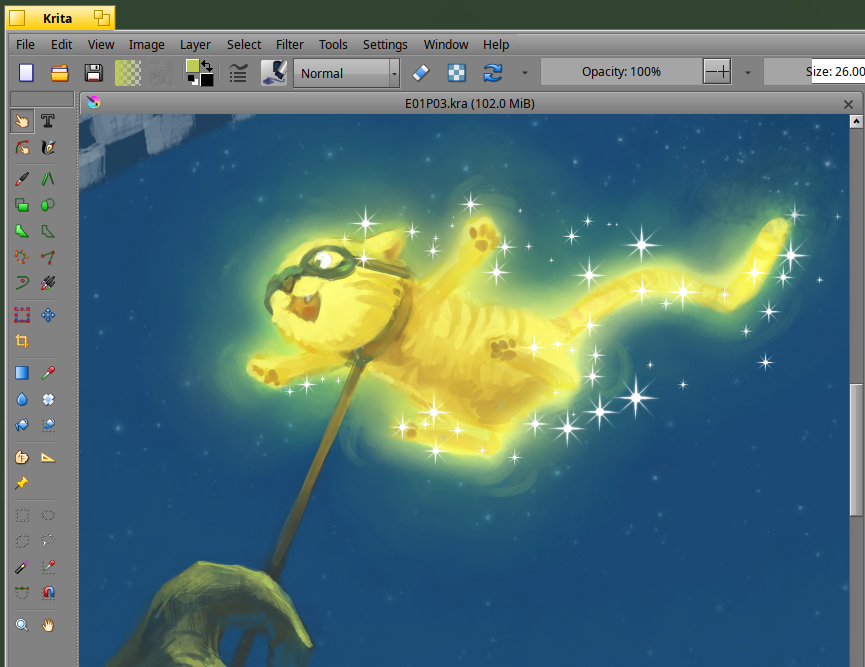Close the E01P03.kra document tab
Image resolution: width=865 pixels, height=667 pixels.
pos(848,104)
